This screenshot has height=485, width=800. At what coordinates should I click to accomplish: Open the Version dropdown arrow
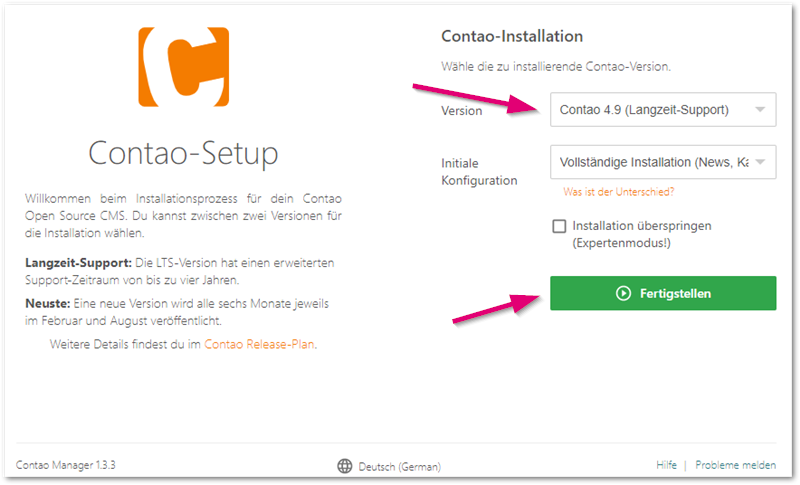tap(760, 110)
